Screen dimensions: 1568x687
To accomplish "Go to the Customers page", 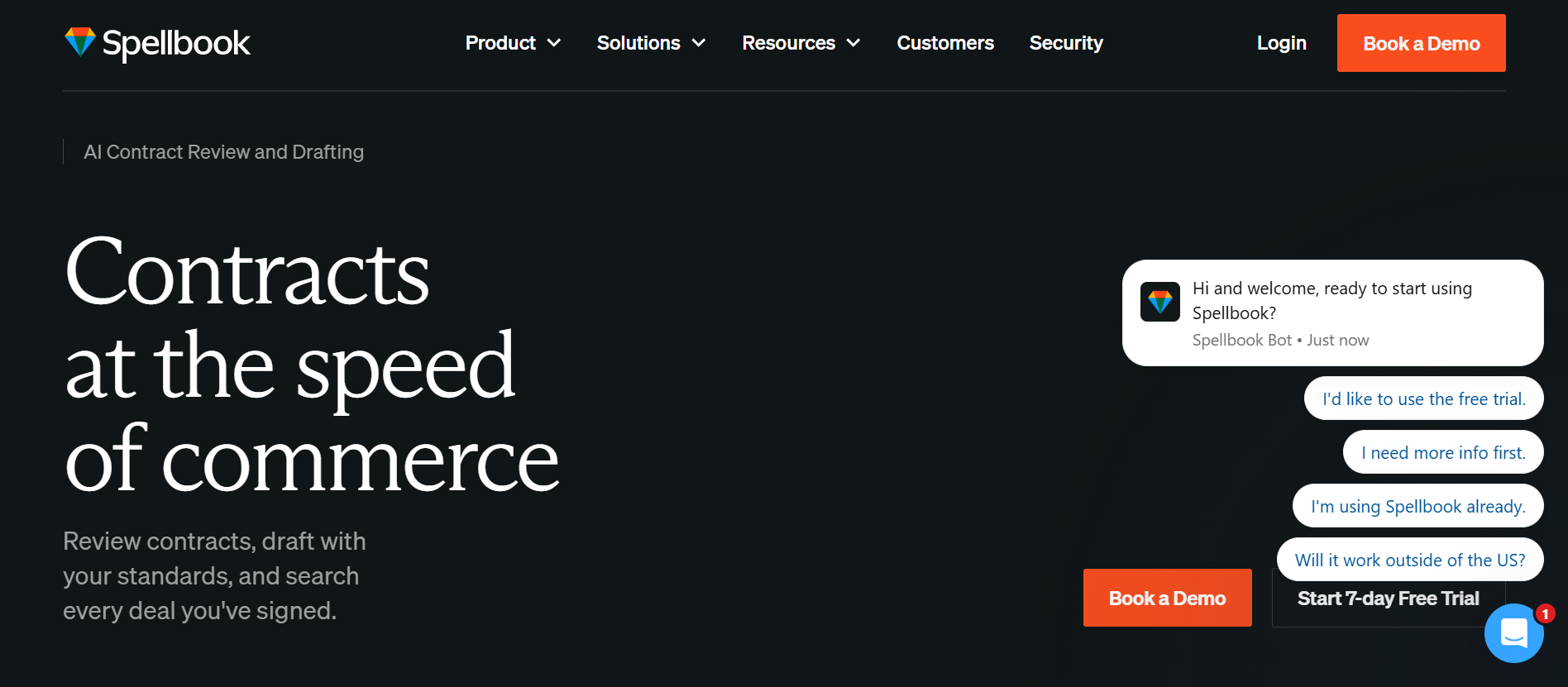I will pos(945,43).
